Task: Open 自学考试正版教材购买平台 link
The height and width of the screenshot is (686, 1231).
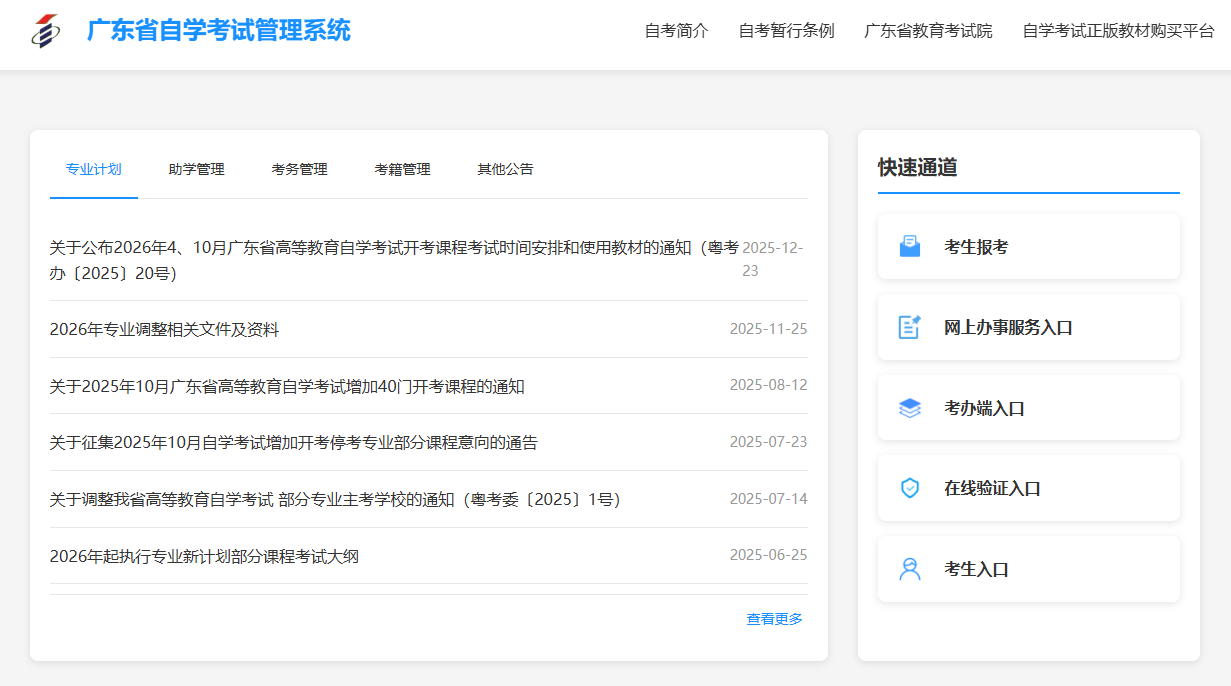Action: (x=1118, y=31)
